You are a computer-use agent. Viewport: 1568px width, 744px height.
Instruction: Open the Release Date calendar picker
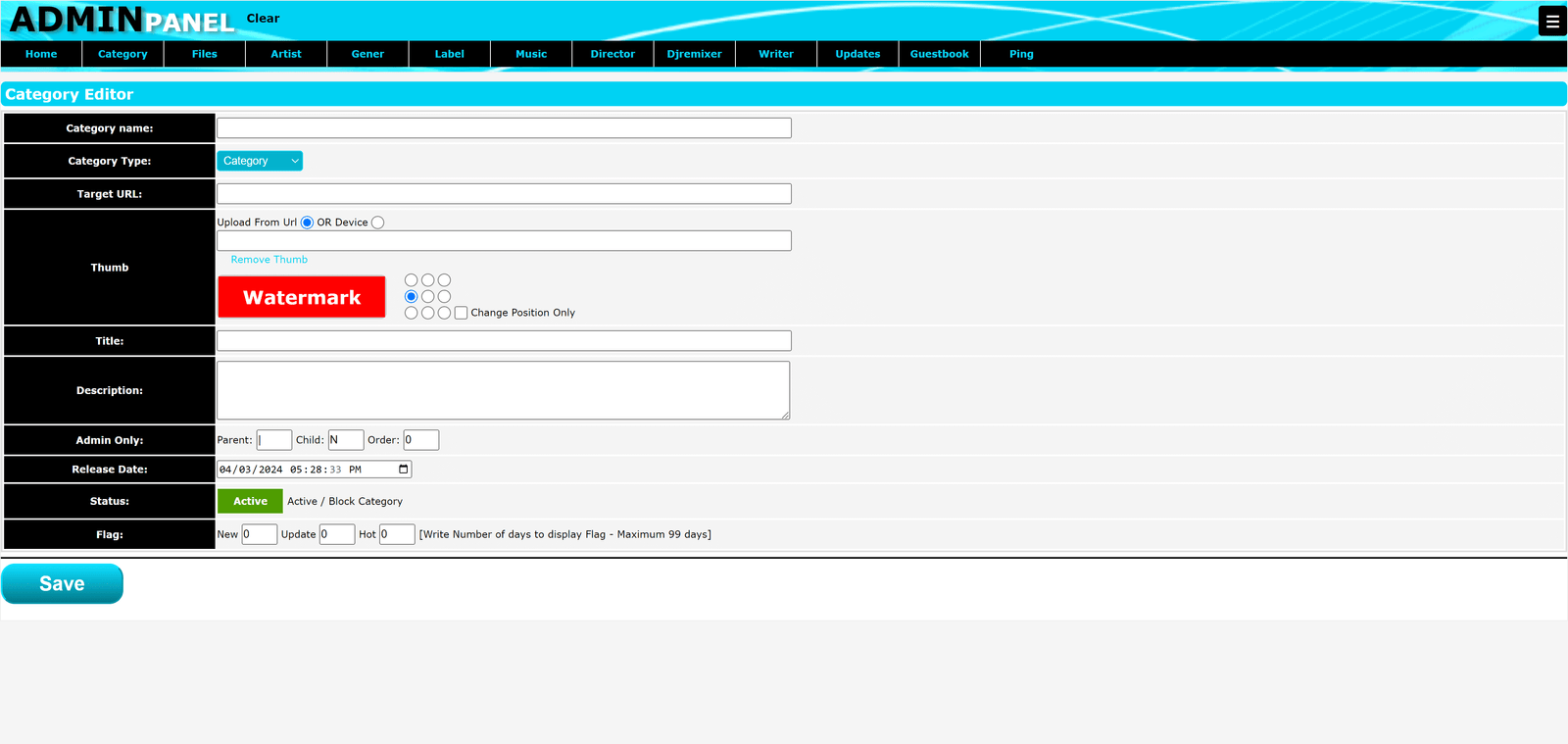pos(403,470)
